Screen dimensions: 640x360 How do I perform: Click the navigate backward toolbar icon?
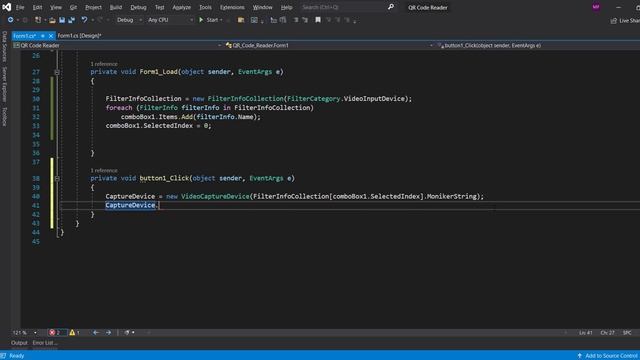pos(10,20)
